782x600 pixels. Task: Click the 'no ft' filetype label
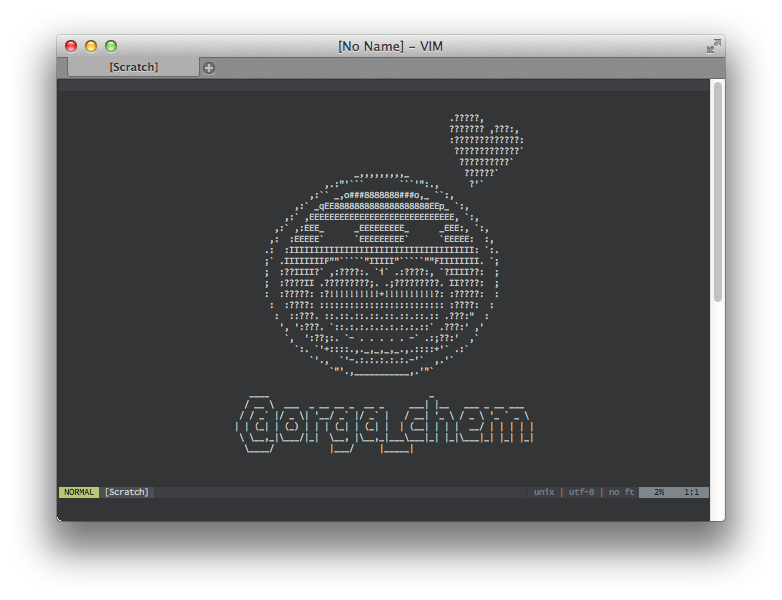pos(621,492)
